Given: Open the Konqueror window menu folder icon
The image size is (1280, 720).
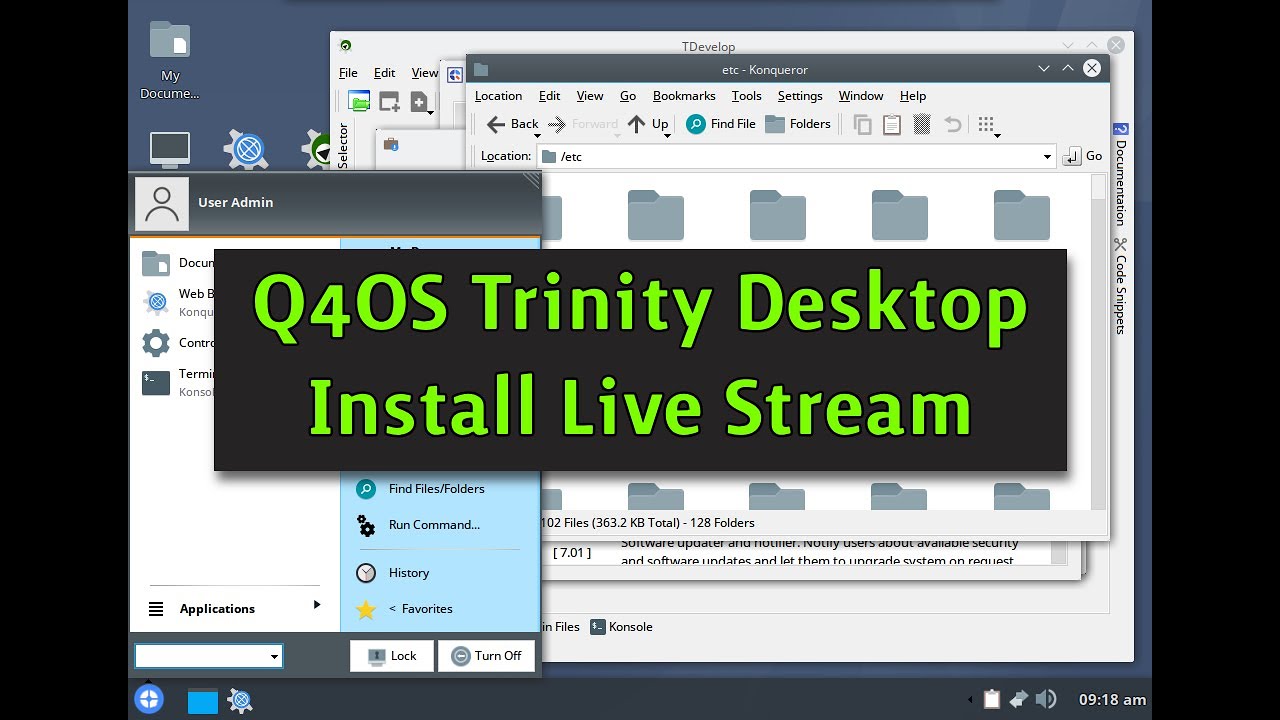Looking at the screenshot, I should 481,69.
